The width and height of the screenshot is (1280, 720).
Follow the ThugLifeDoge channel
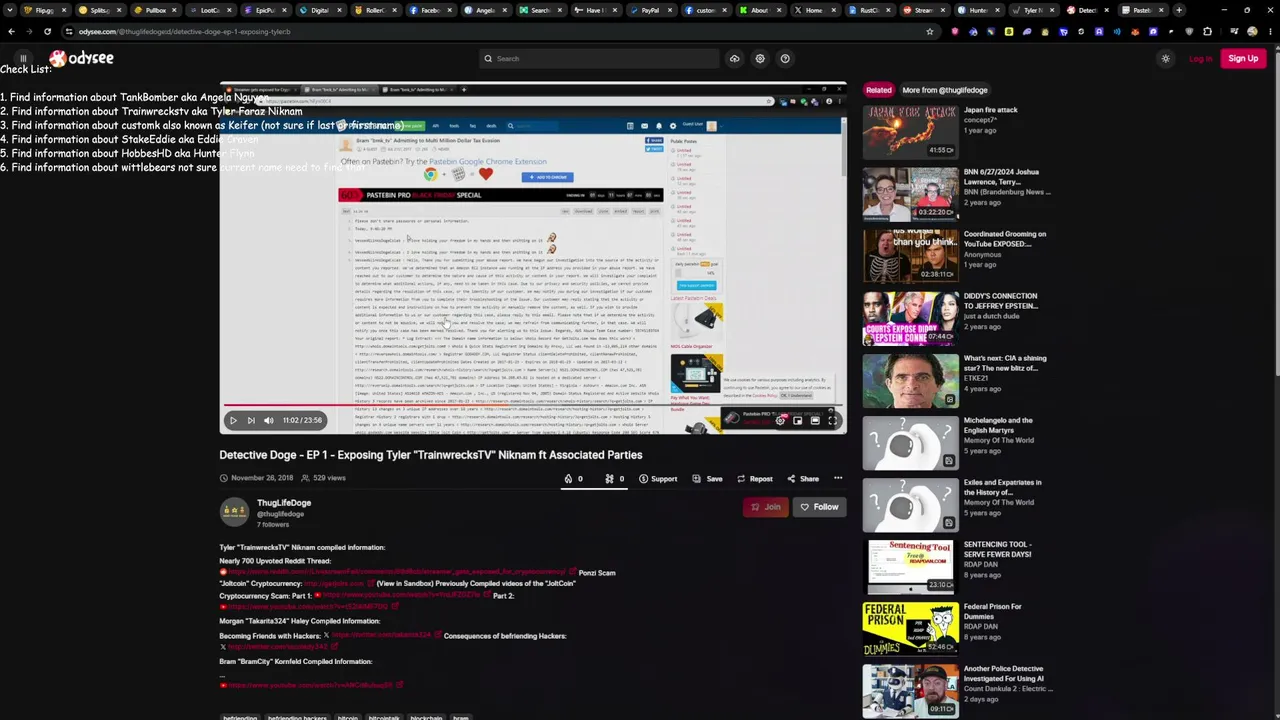[x=819, y=507]
